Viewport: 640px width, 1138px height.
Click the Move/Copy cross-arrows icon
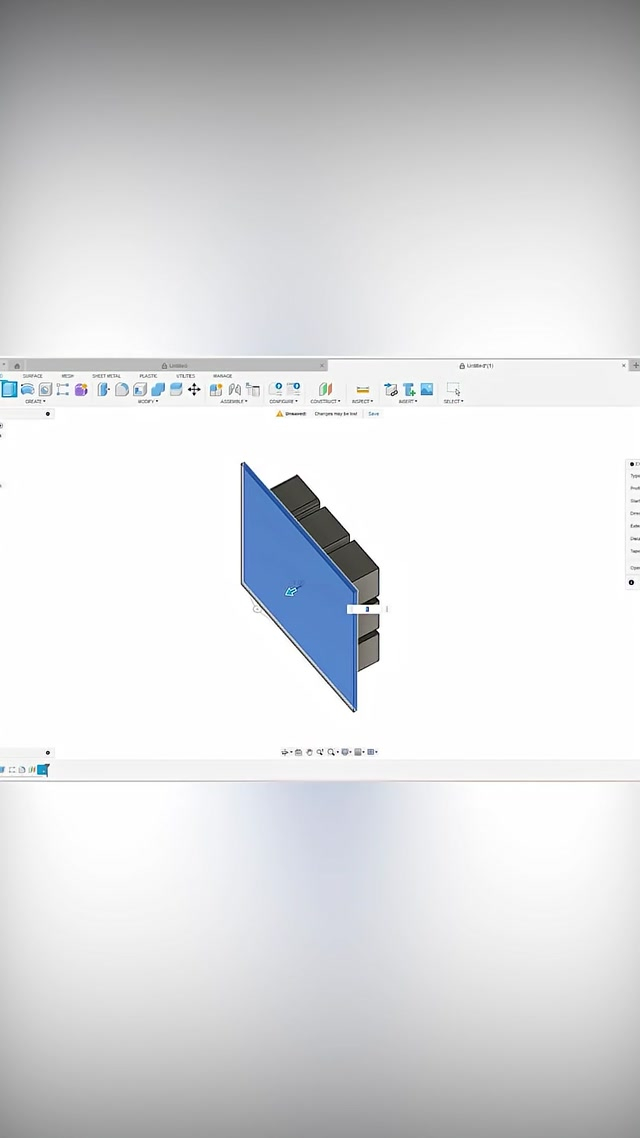tap(194, 389)
